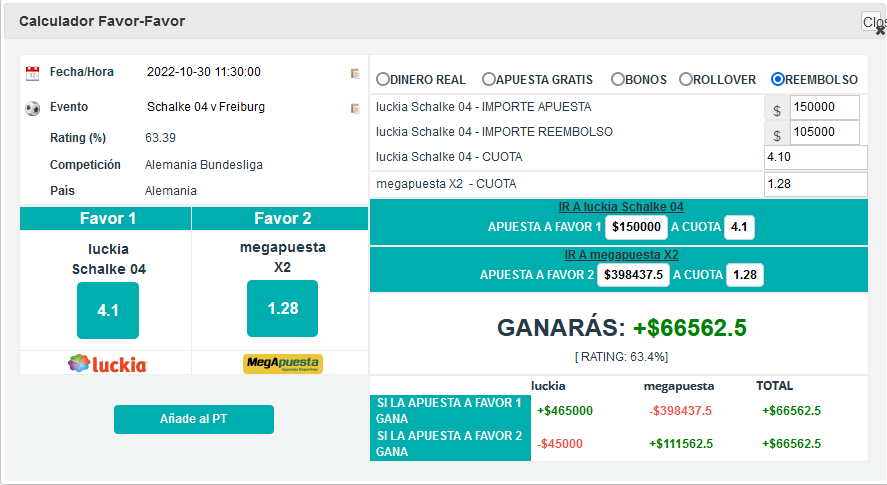Click the dollar sign beside IMPORTE APUESTA
887x485 pixels.
pos(777,110)
